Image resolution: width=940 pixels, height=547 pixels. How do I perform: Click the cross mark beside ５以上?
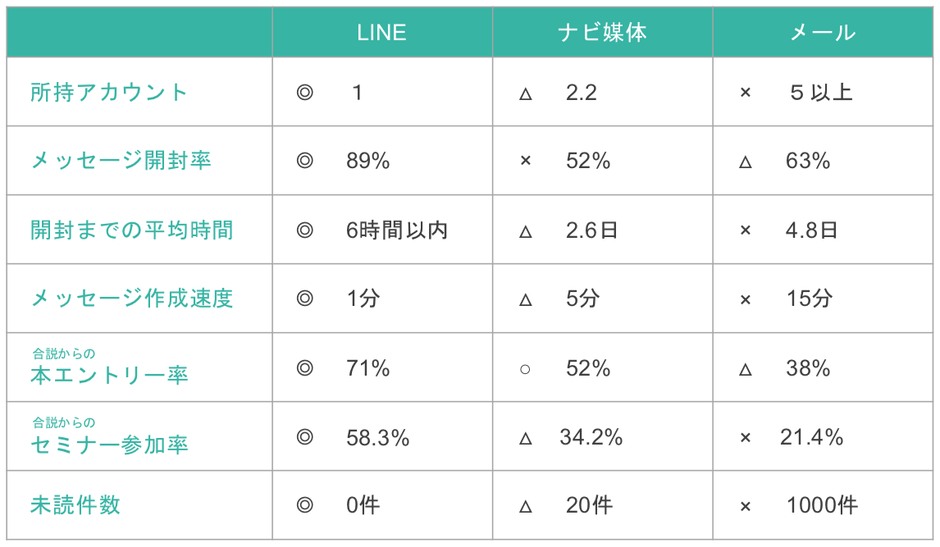click(x=745, y=93)
